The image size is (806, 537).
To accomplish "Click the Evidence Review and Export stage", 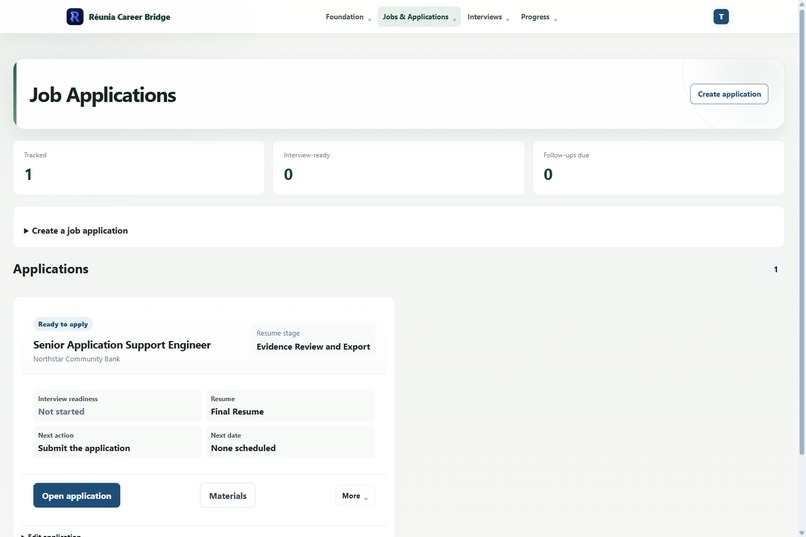I will pyautogui.click(x=313, y=347).
